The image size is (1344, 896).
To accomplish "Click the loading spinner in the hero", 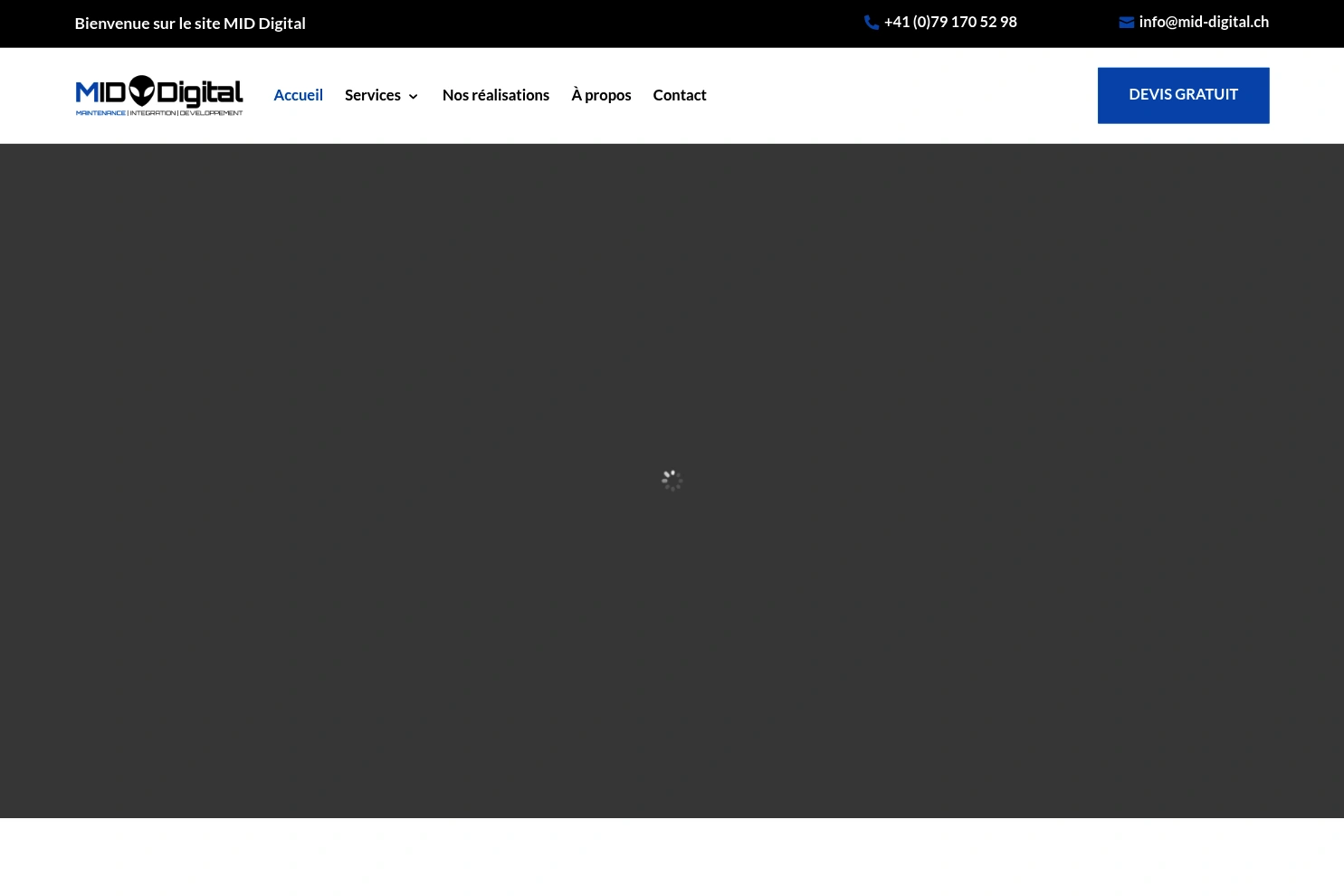I will [672, 480].
